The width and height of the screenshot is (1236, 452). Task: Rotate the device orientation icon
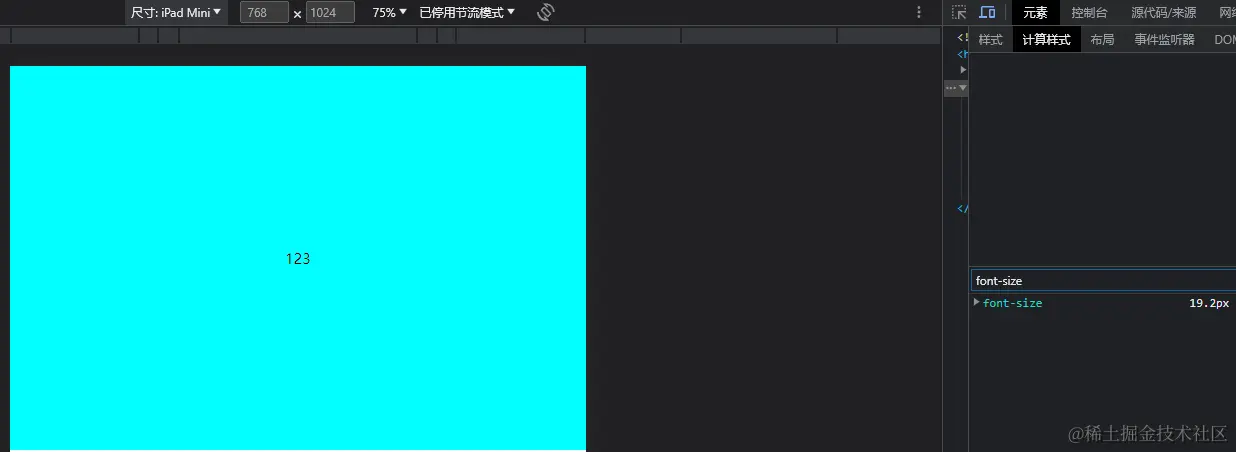click(x=545, y=13)
